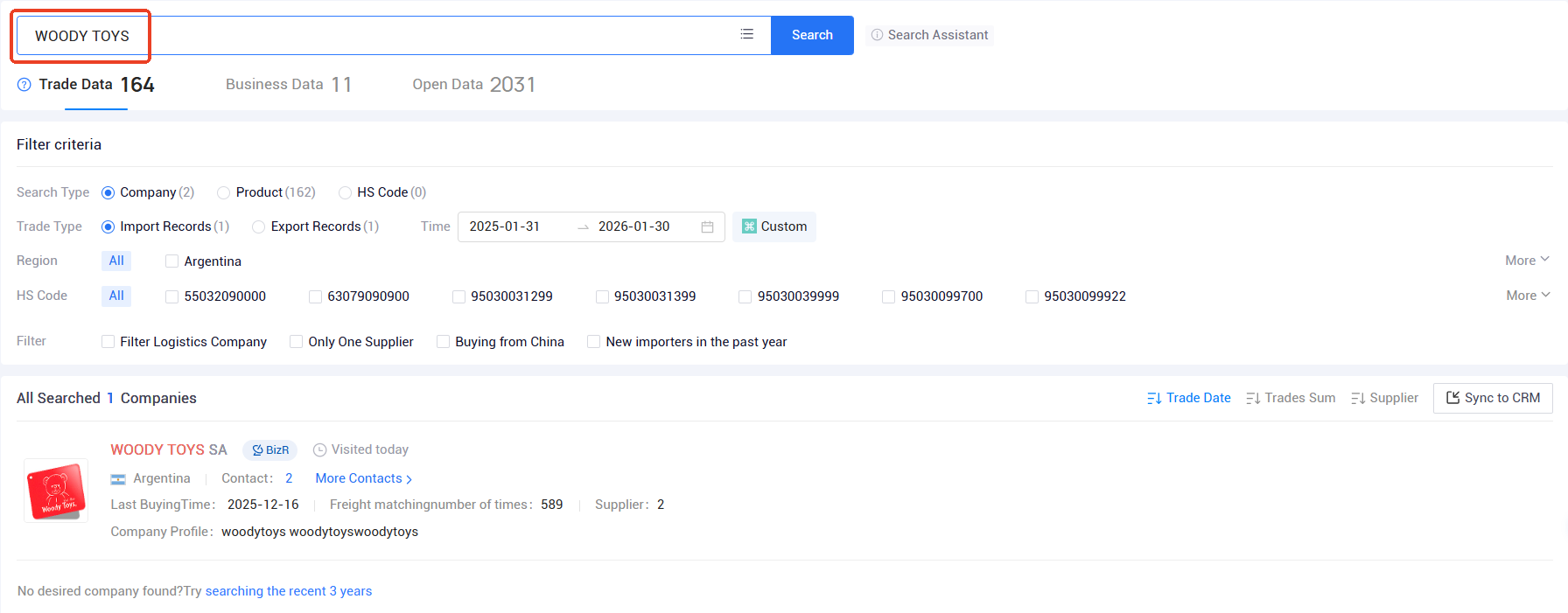Click the Custom time button
Screen dimensions: 1568x613
pos(774,226)
